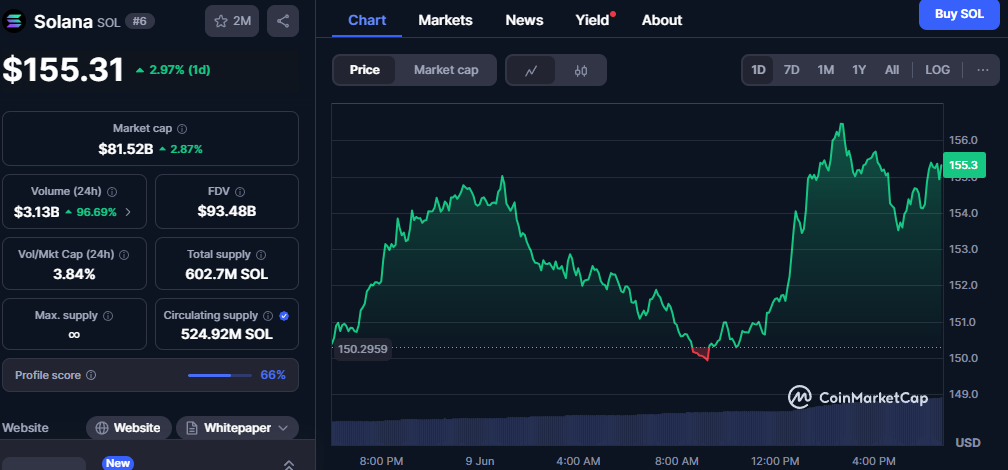The width and height of the screenshot is (1008, 470).
Task: Click the 2.97% (1d) change text
Action: (180, 70)
